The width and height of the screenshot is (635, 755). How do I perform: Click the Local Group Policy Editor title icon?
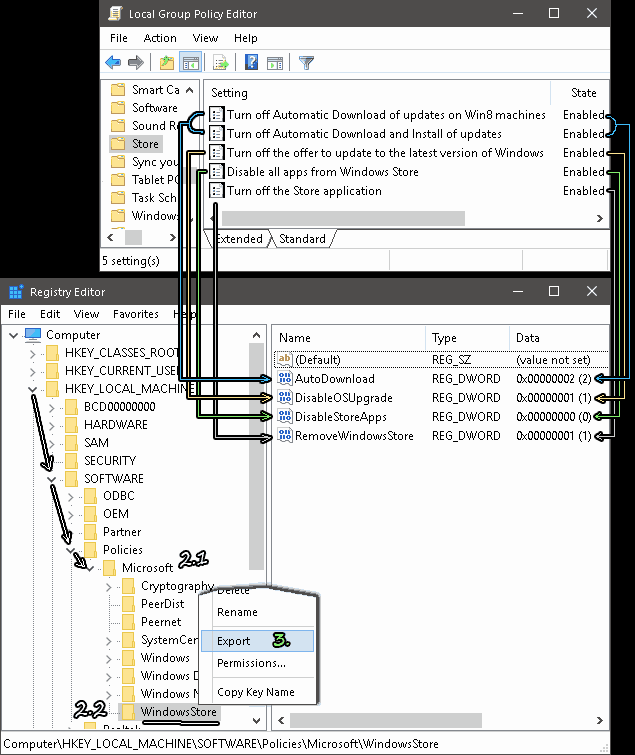point(115,13)
